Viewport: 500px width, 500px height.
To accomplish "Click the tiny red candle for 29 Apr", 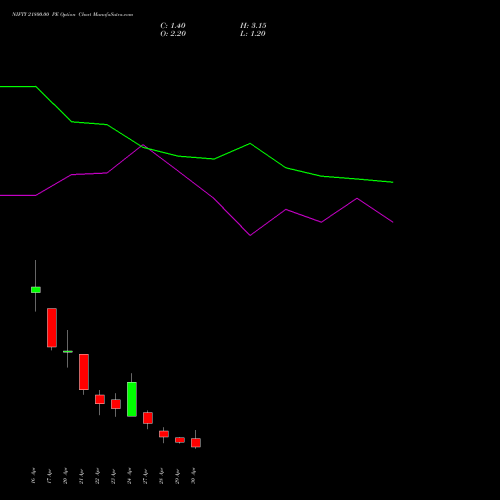I will 180,440.
